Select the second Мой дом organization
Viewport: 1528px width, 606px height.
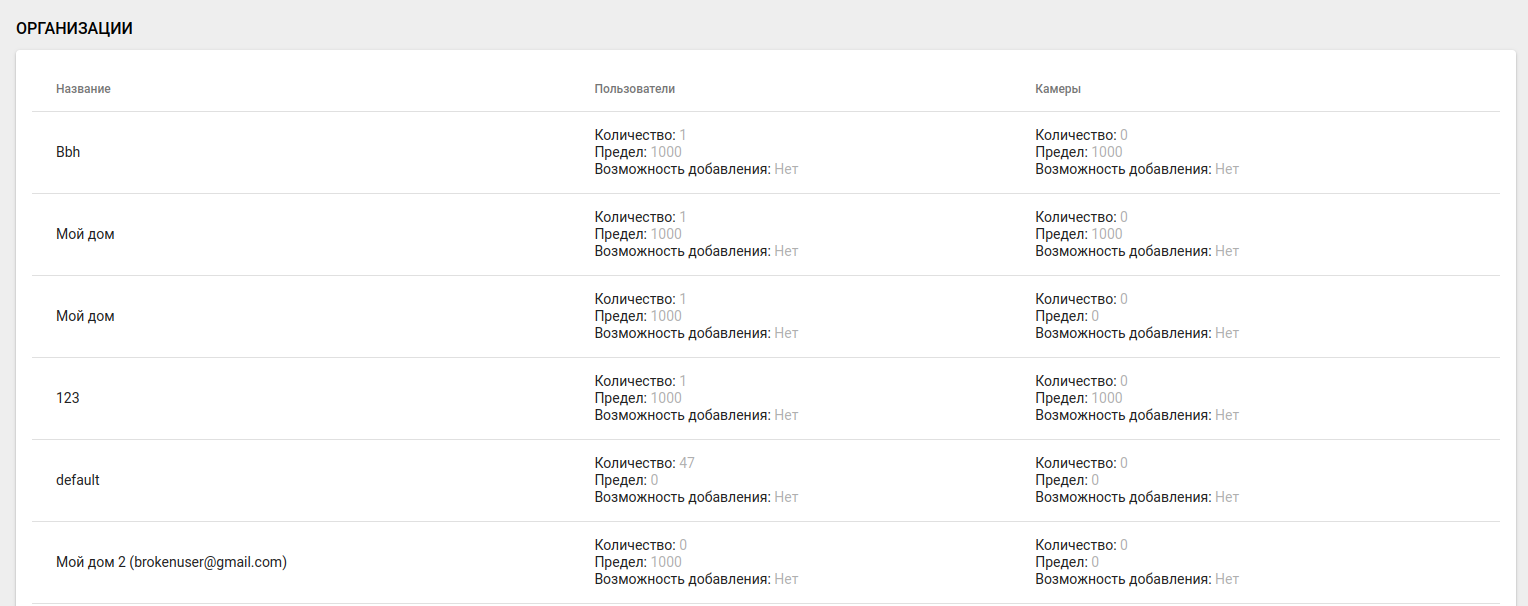point(85,316)
